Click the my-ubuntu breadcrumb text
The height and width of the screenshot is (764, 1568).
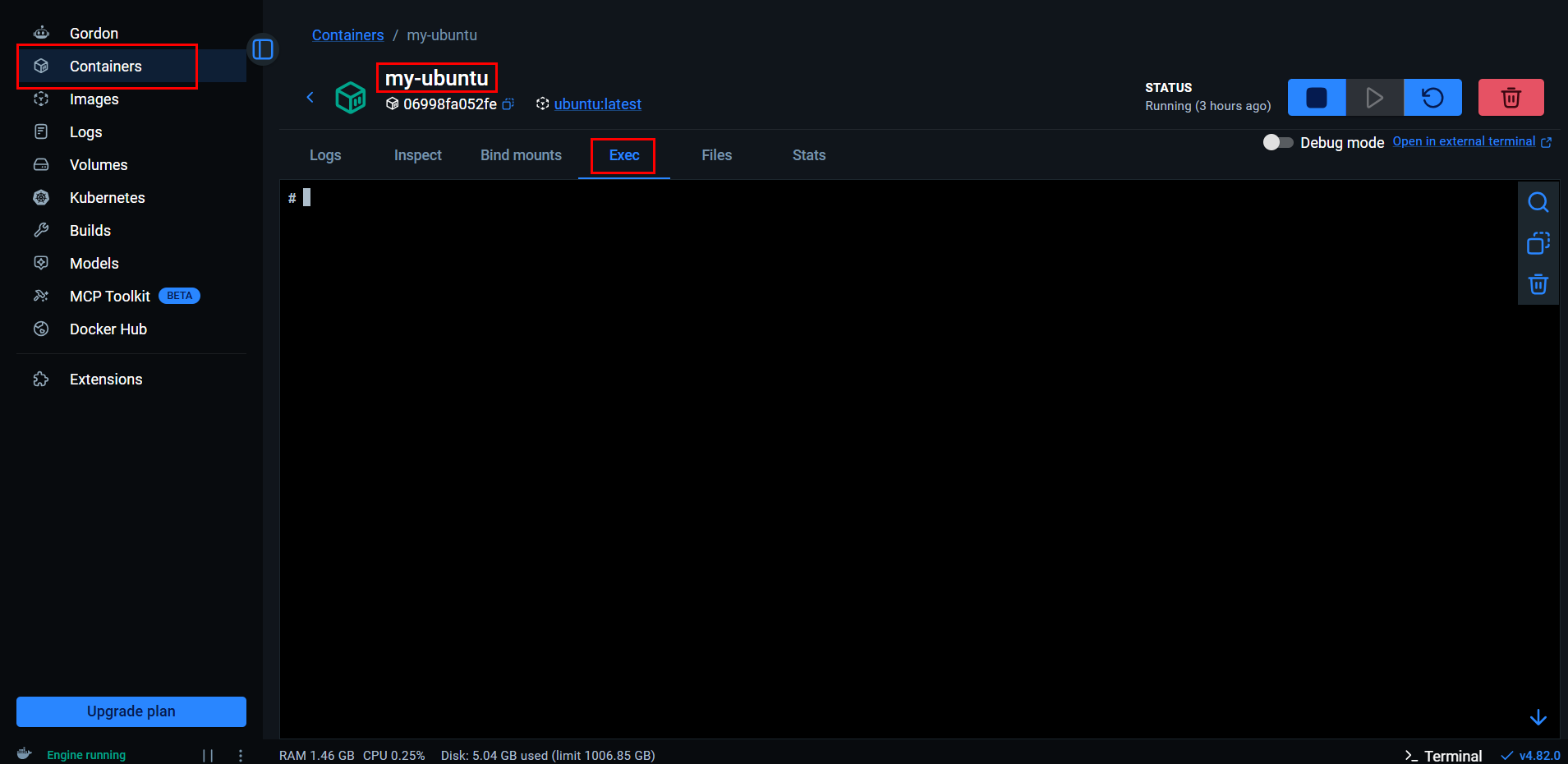coord(442,35)
